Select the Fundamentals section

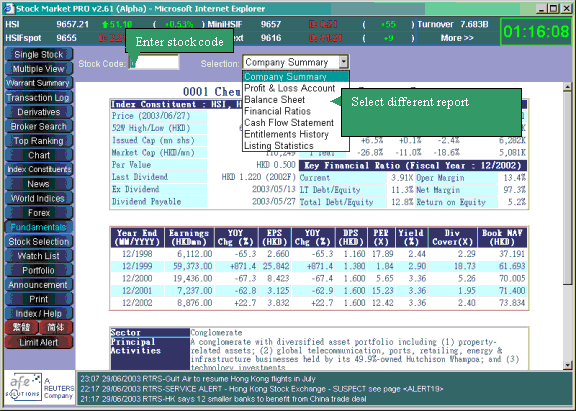click(x=39, y=227)
